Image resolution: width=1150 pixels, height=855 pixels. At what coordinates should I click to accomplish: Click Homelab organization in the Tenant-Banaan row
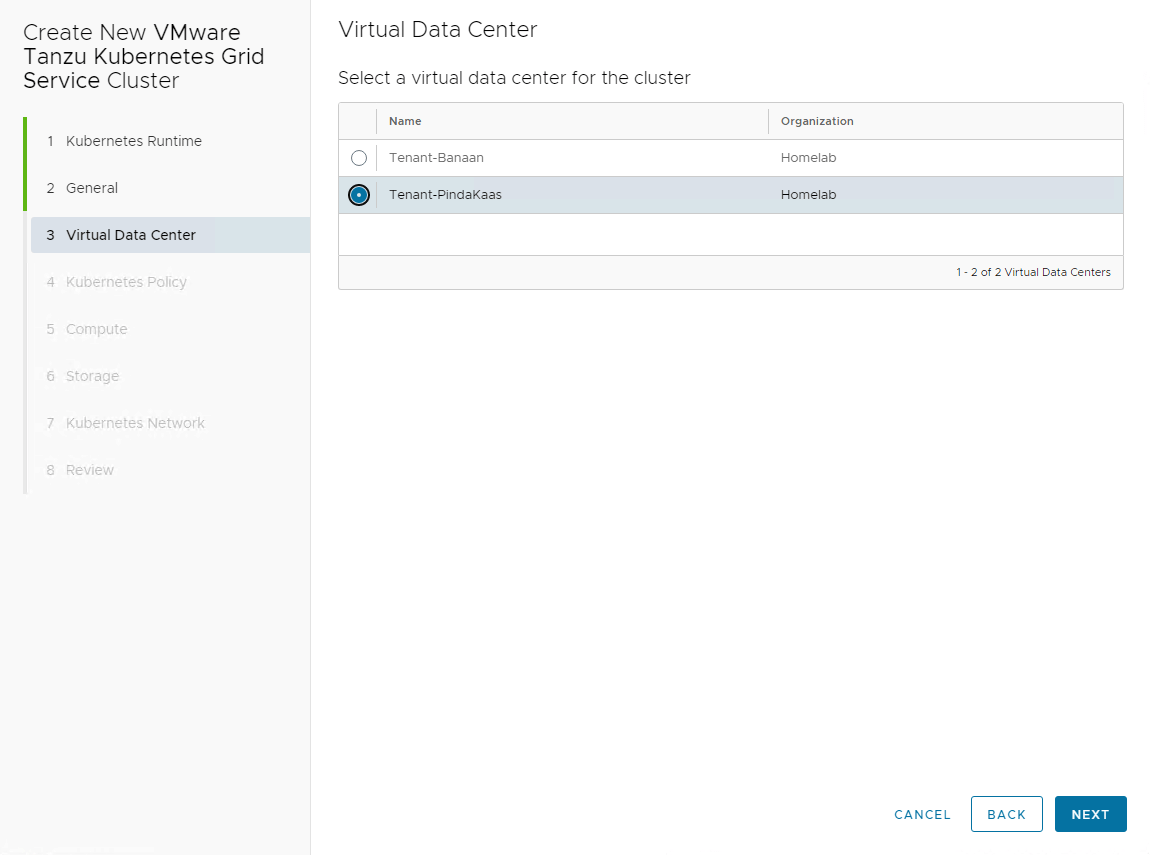[808, 158]
